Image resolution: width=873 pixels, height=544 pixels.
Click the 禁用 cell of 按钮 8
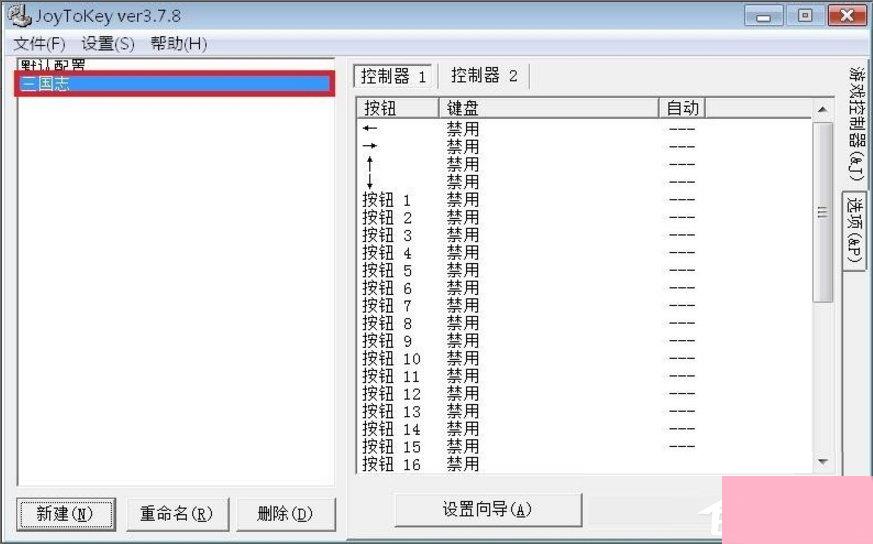(x=463, y=324)
